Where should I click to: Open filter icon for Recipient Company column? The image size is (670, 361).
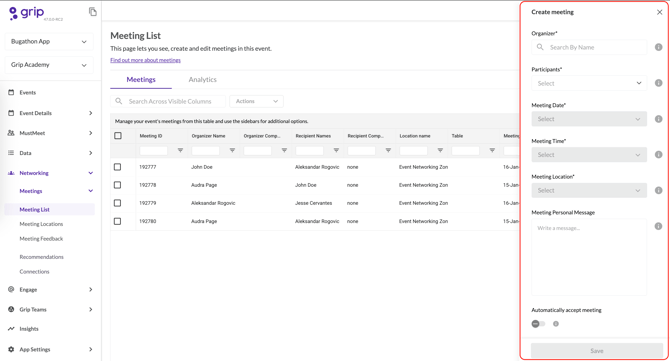(388, 150)
